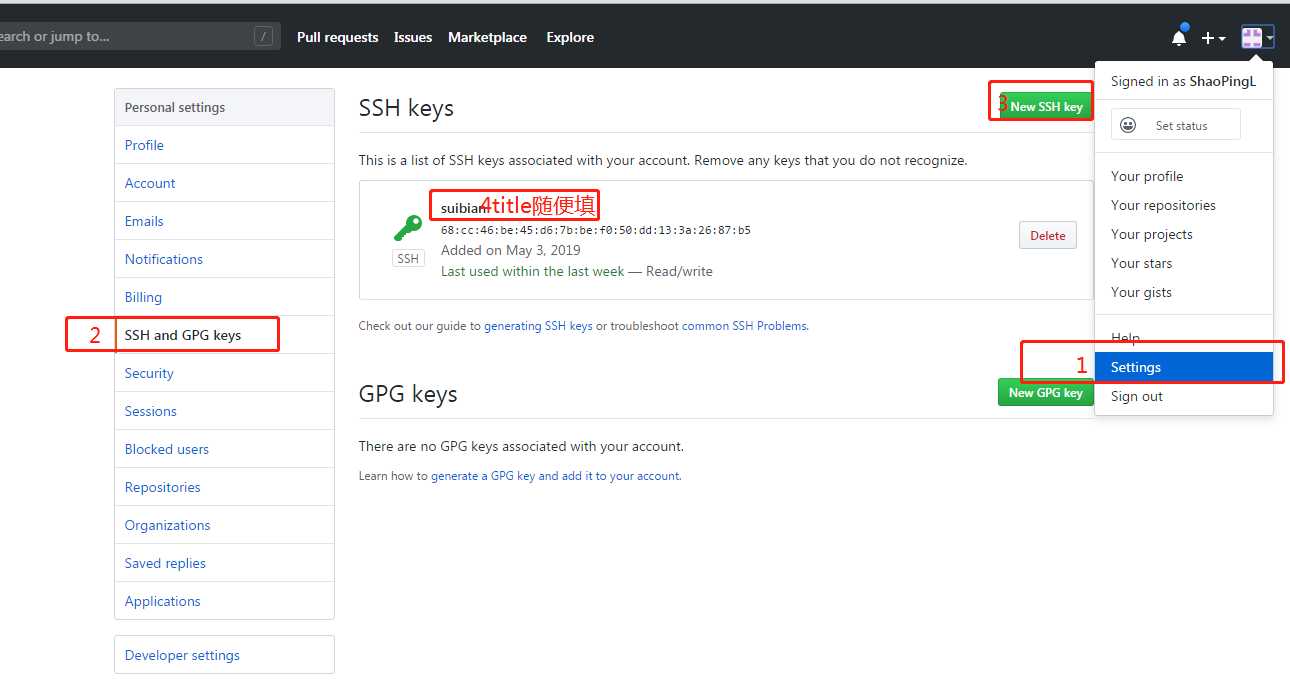The image size is (1290, 689).
Task: Select Your stars in the dropdown
Action: [1141, 263]
